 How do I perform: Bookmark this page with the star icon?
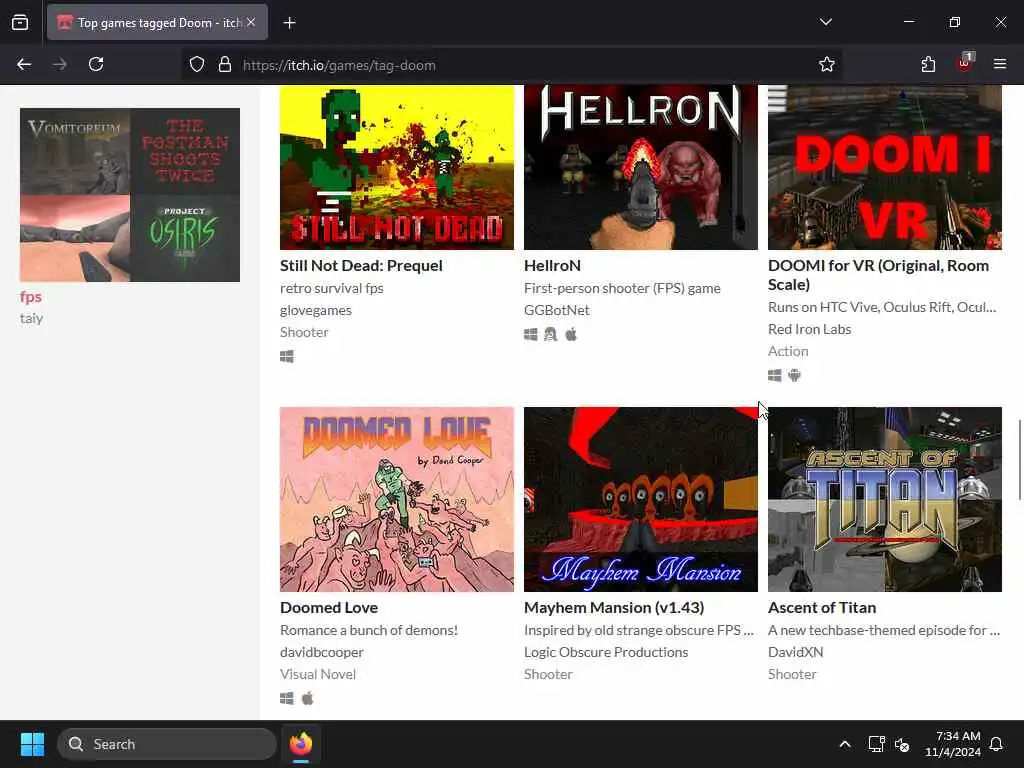(826, 65)
